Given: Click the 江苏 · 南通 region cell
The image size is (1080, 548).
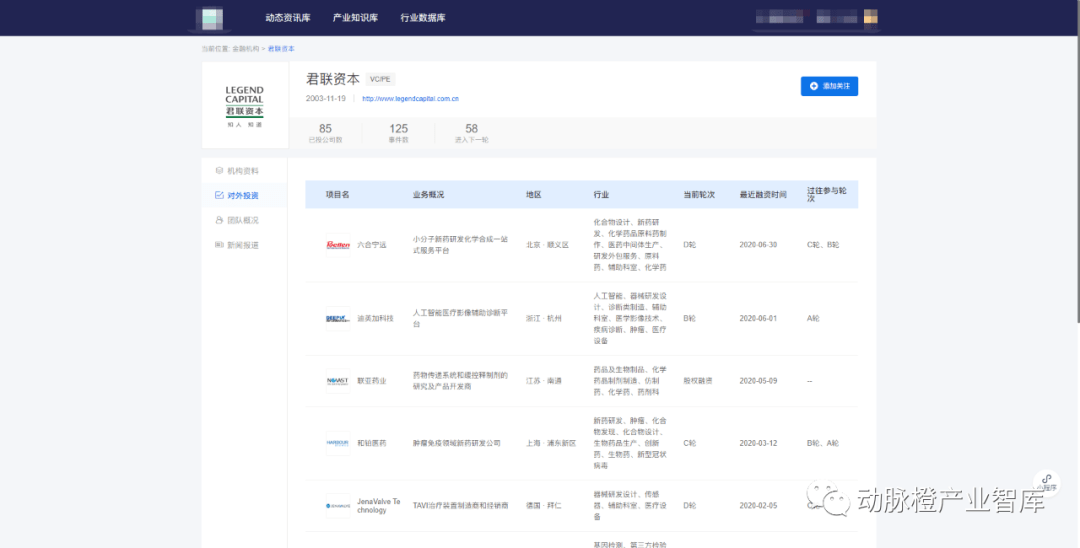Looking at the screenshot, I should tap(543, 381).
